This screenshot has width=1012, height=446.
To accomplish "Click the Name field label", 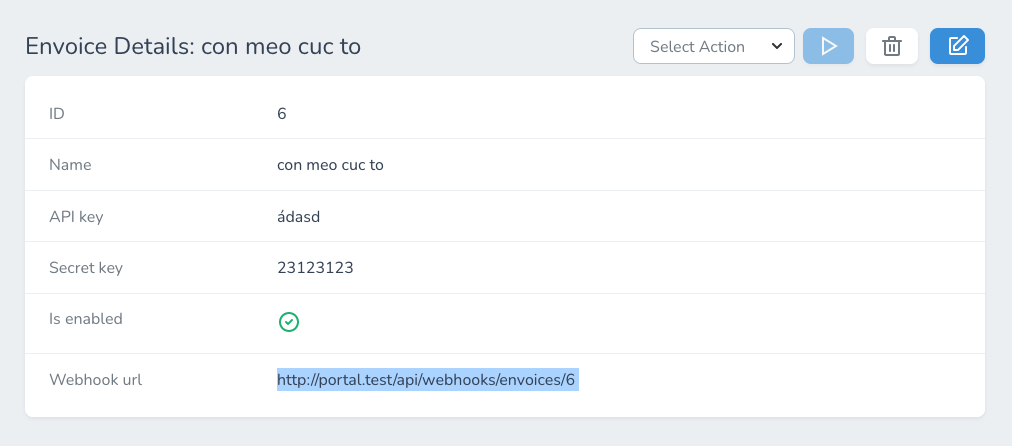I will pos(70,165).
